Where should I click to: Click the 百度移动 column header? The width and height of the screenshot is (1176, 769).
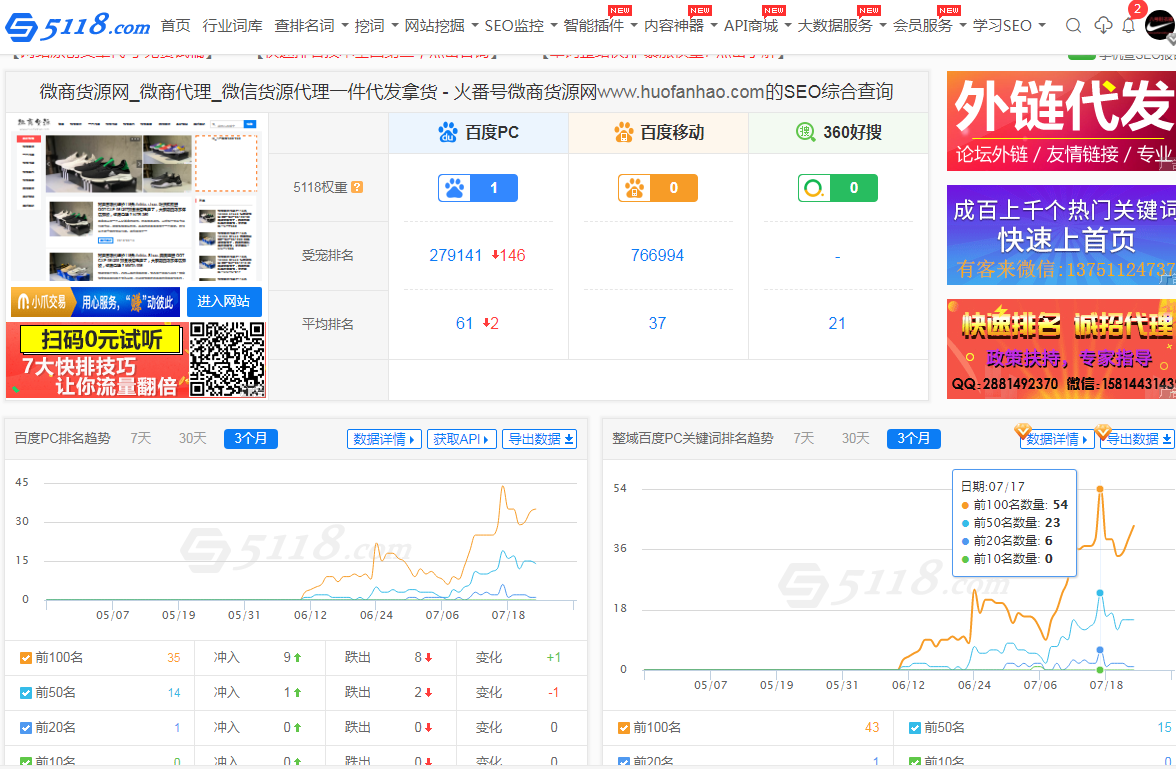click(658, 133)
